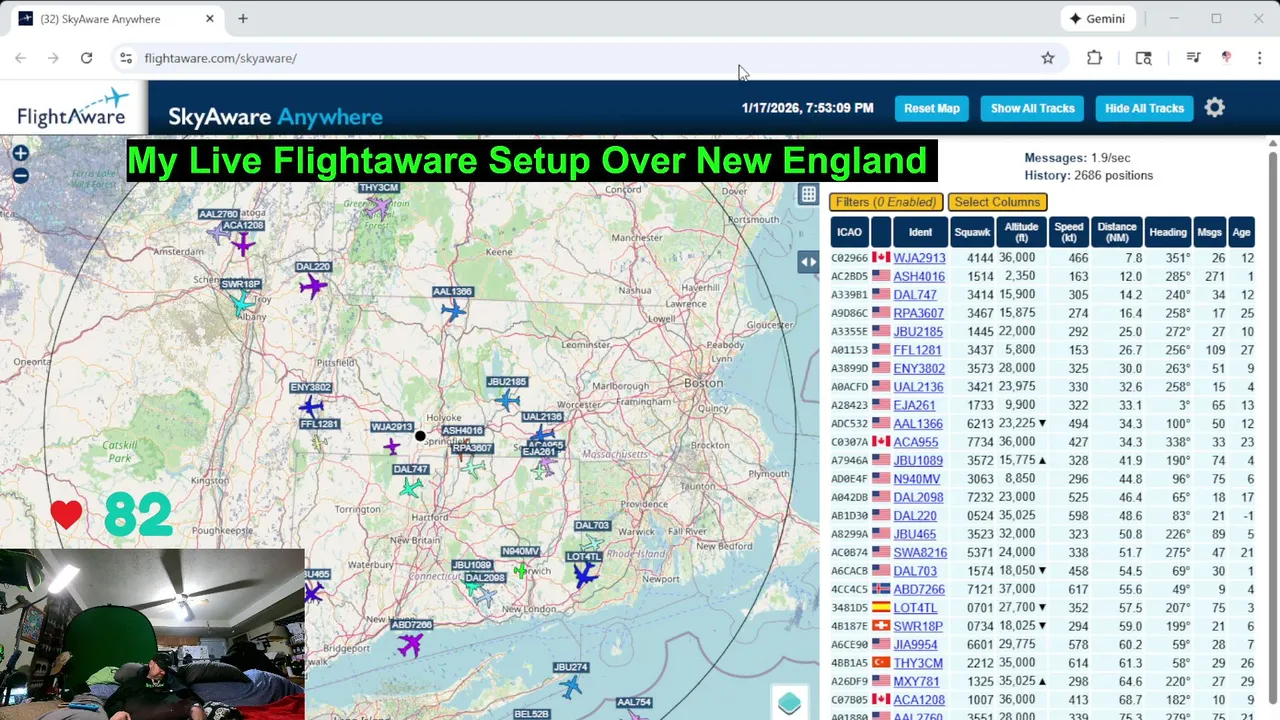Open the MXY781 flight link

[x=916, y=681]
